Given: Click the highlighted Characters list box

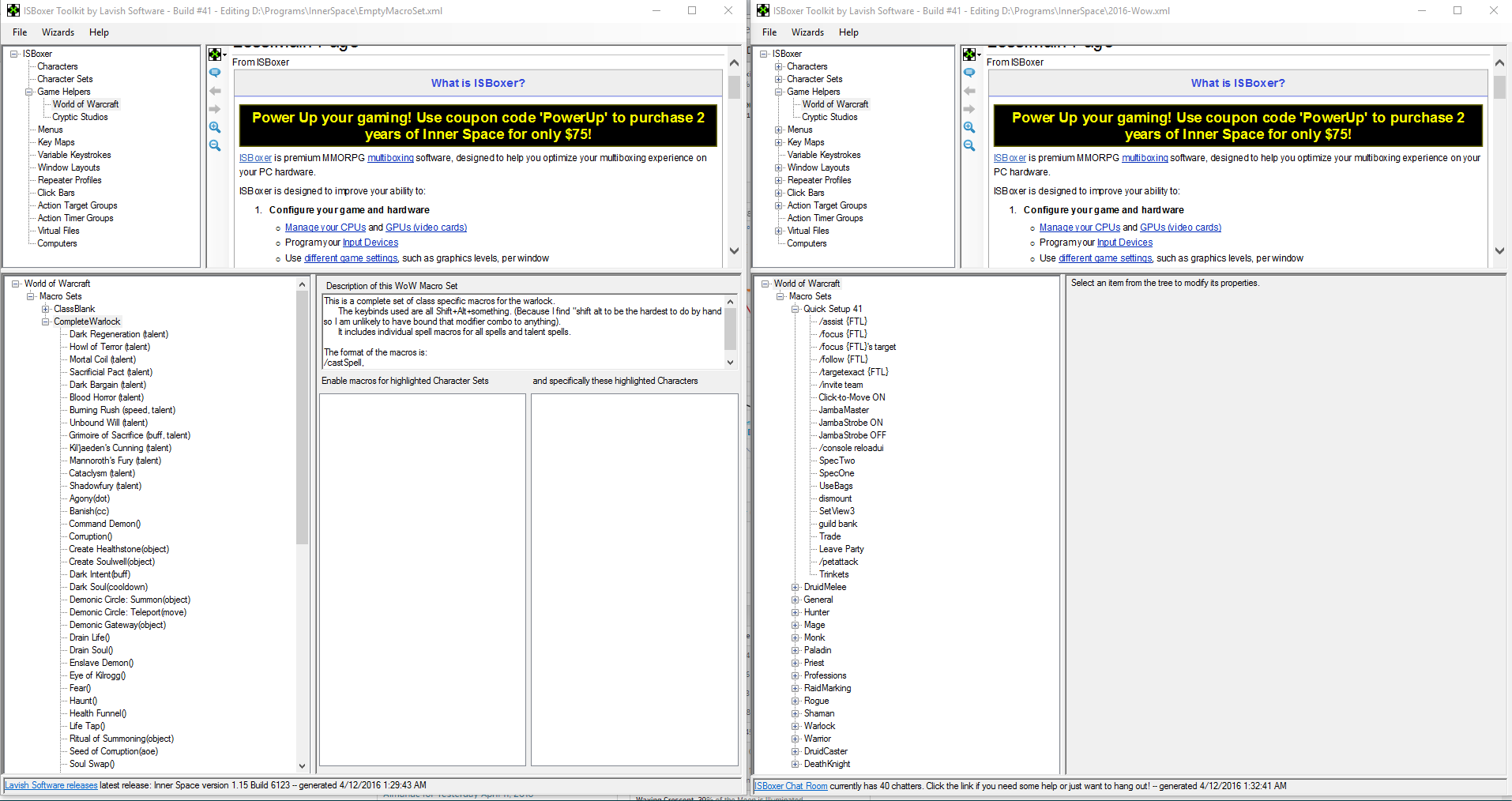Looking at the screenshot, I should pyautogui.click(x=634, y=580).
